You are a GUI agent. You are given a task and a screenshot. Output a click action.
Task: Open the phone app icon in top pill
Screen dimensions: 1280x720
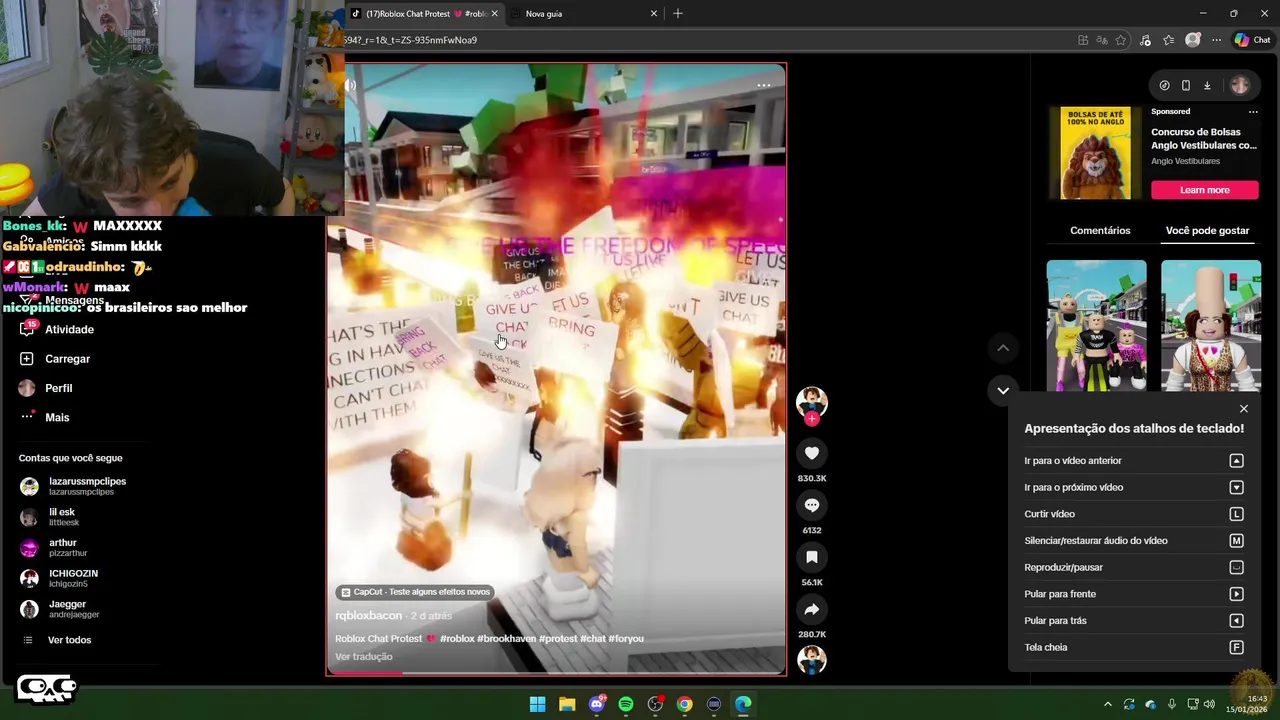[1186, 85]
